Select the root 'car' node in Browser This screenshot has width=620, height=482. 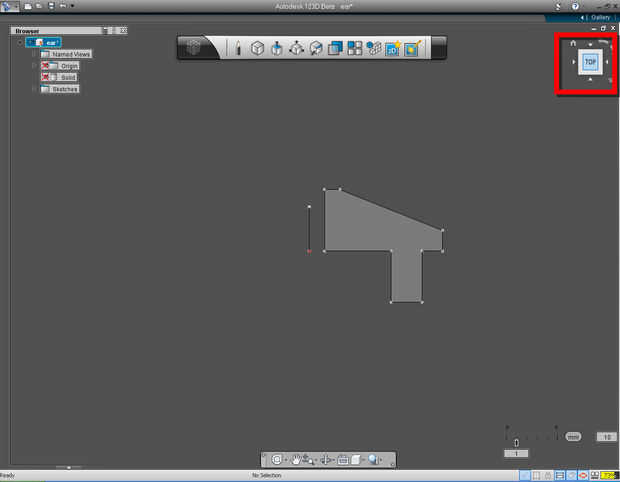(x=44, y=42)
